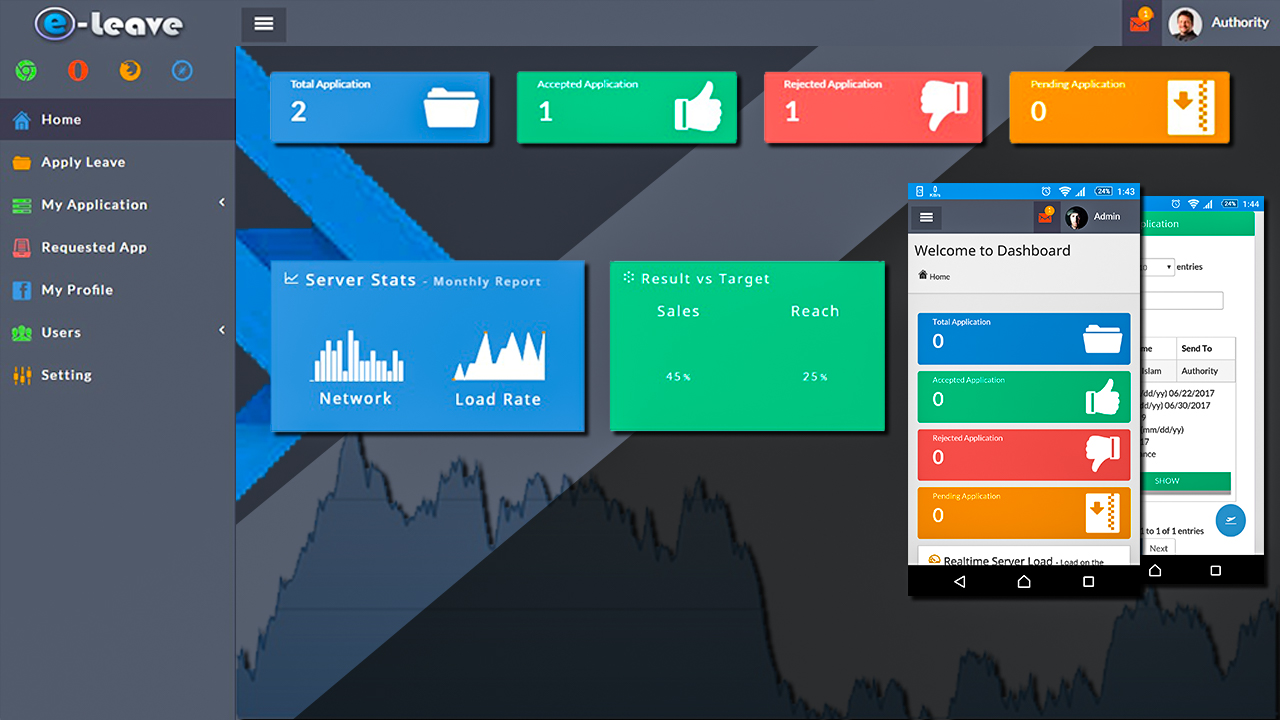Click the Next pagination button
Viewport: 1280px width, 720px height.
click(x=1158, y=548)
